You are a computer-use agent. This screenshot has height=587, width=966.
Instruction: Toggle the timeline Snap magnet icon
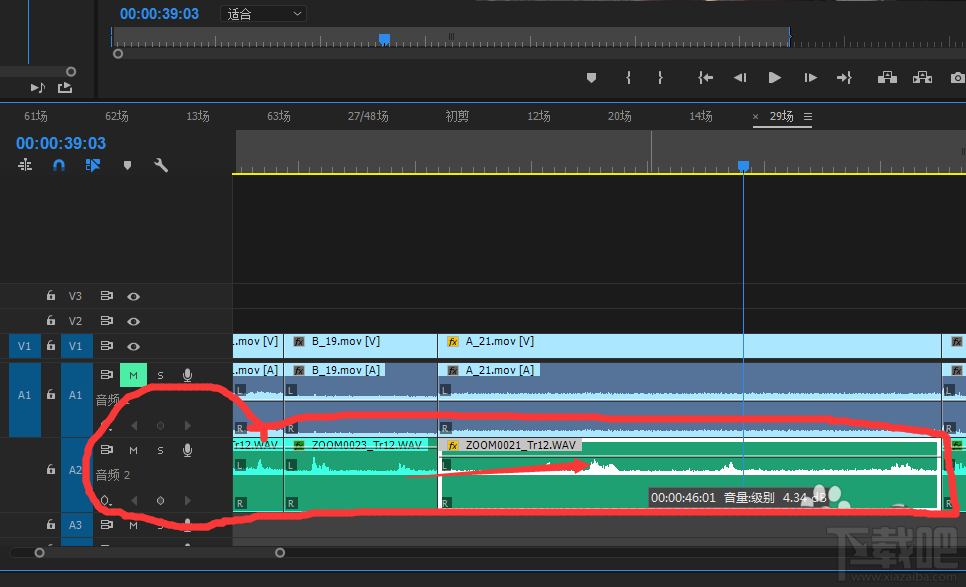(x=59, y=166)
